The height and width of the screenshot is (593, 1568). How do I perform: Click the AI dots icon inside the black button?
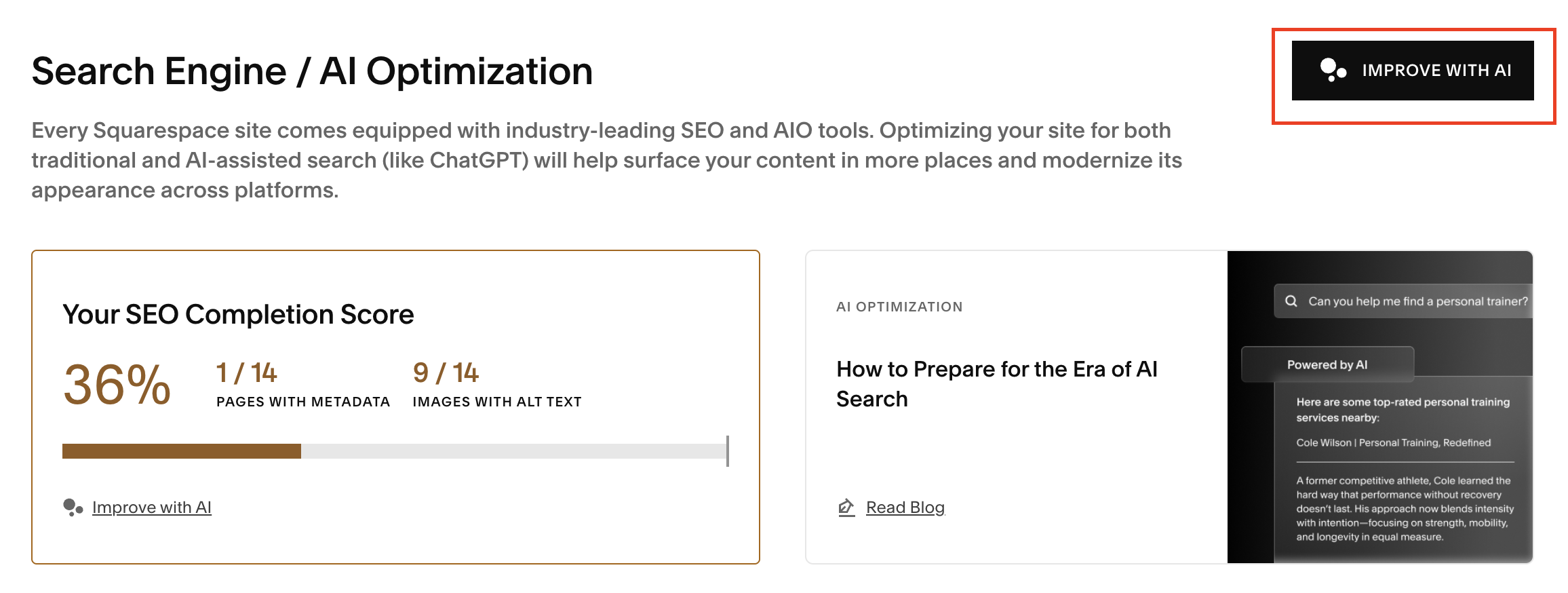(x=1333, y=70)
